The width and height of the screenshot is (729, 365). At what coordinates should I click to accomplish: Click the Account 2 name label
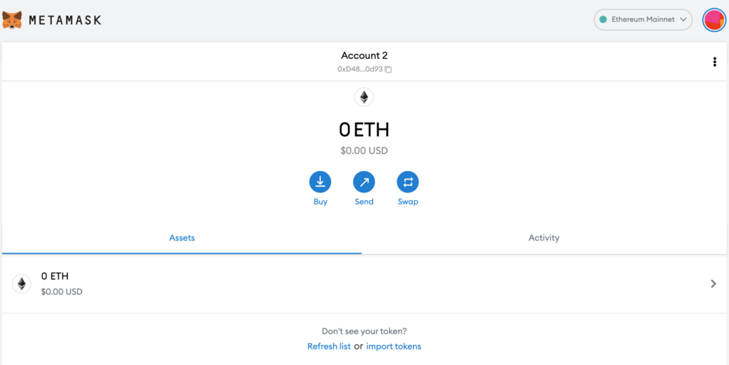coord(364,55)
